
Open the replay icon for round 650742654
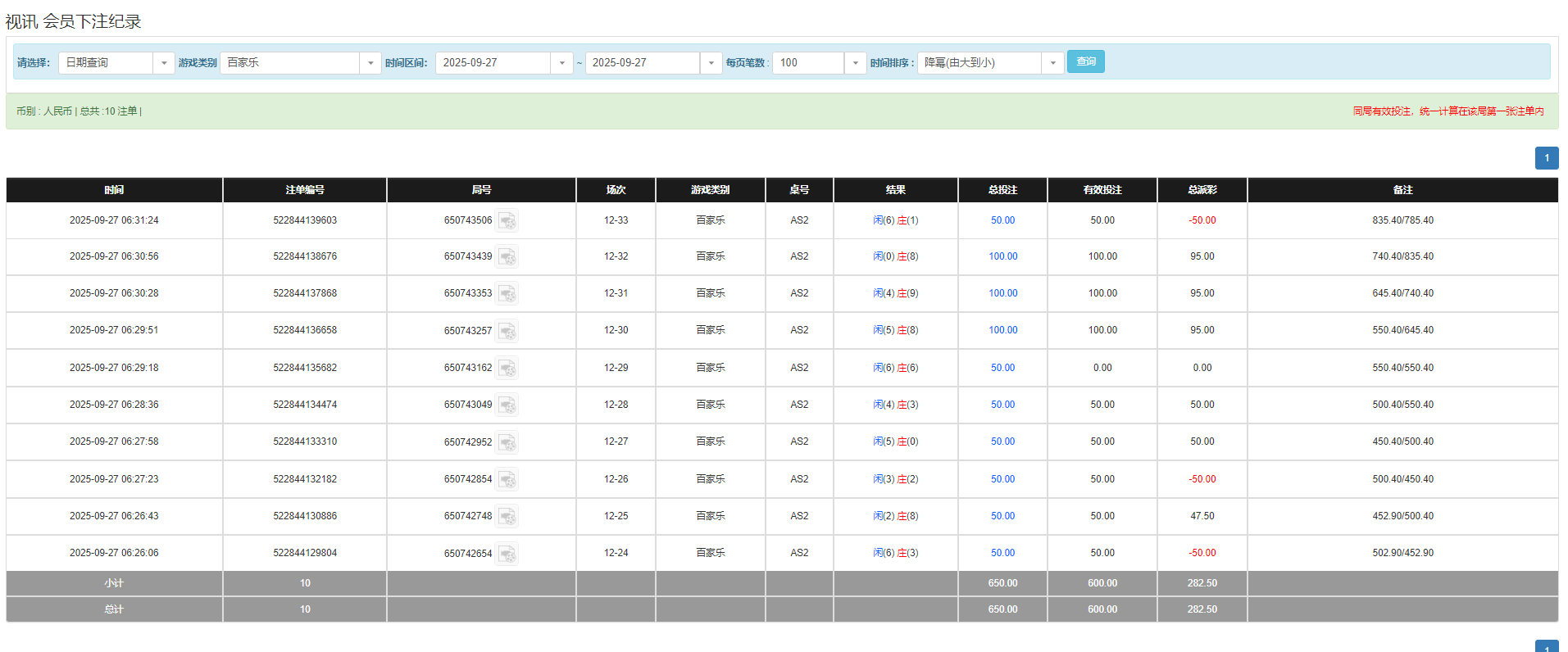point(507,554)
